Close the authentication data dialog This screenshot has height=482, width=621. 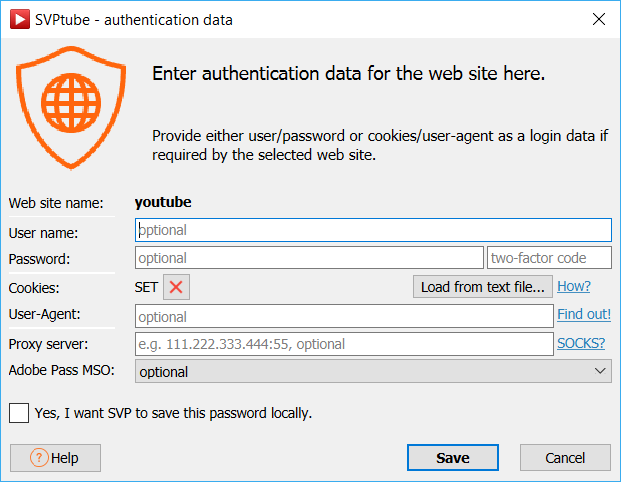(598, 18)
